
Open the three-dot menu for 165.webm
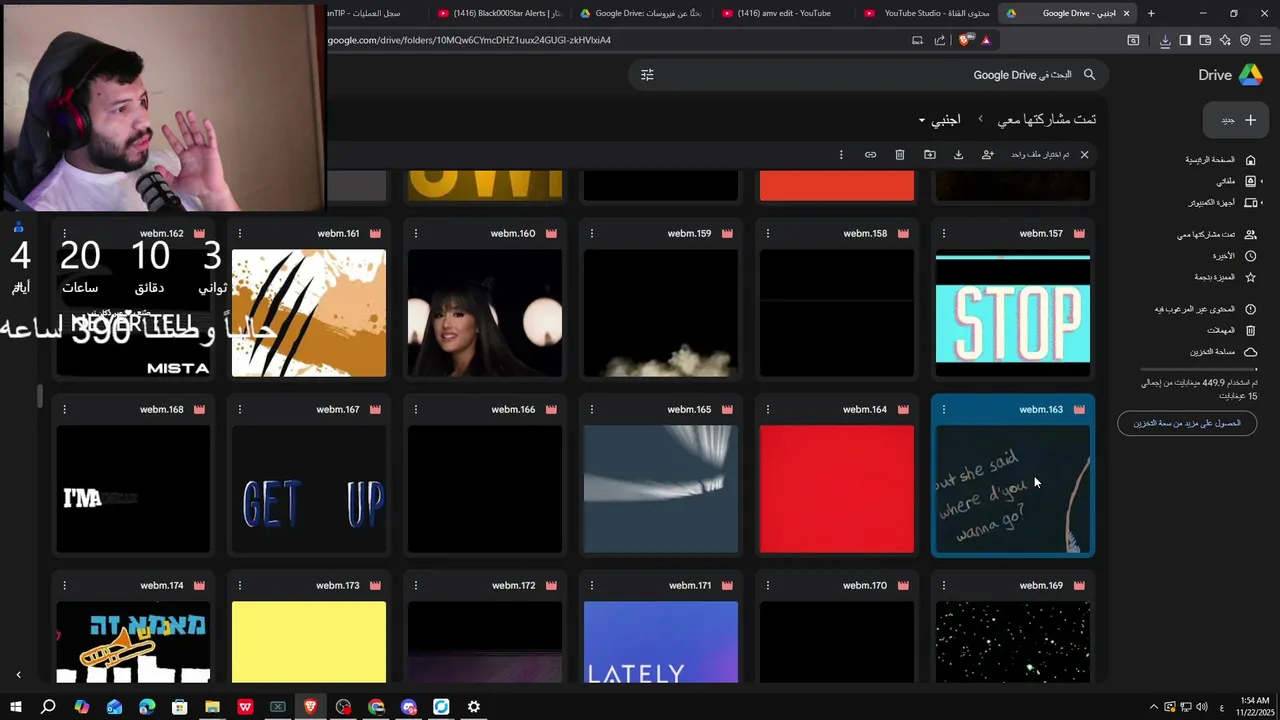pos(591,410)
